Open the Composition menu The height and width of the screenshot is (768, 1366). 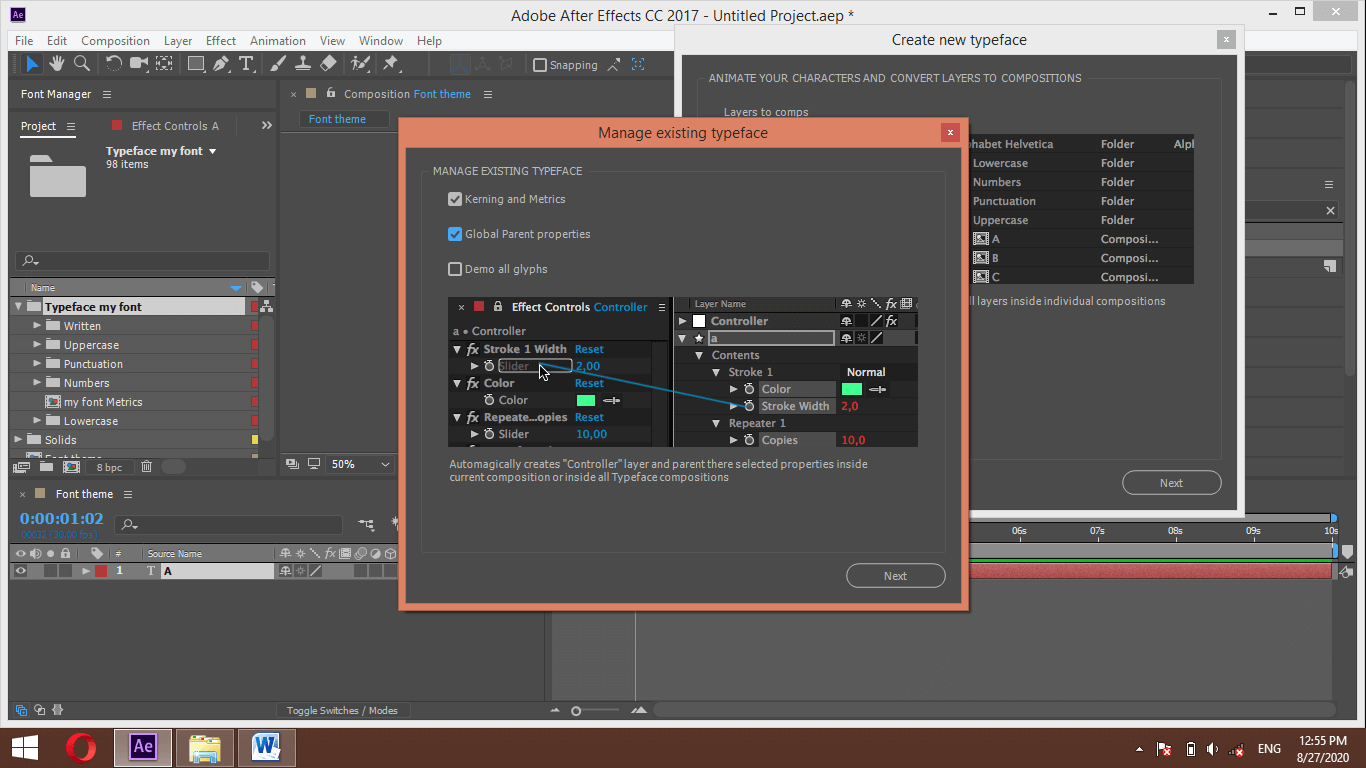click(x=115, y=41)
